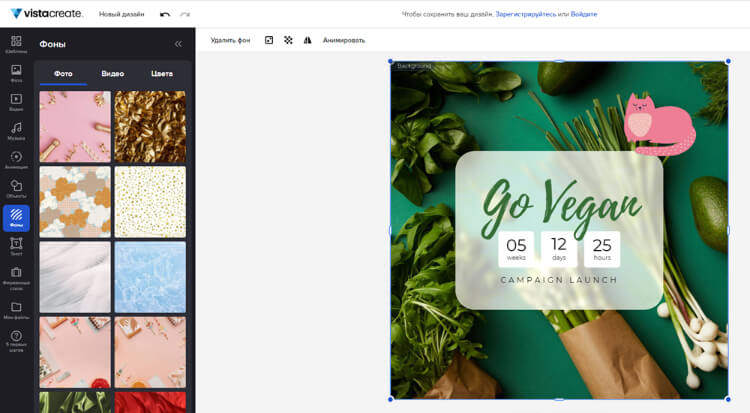Click the Войдите login link
The height and width of the screenshot is (413, 750).
[584, 14]
